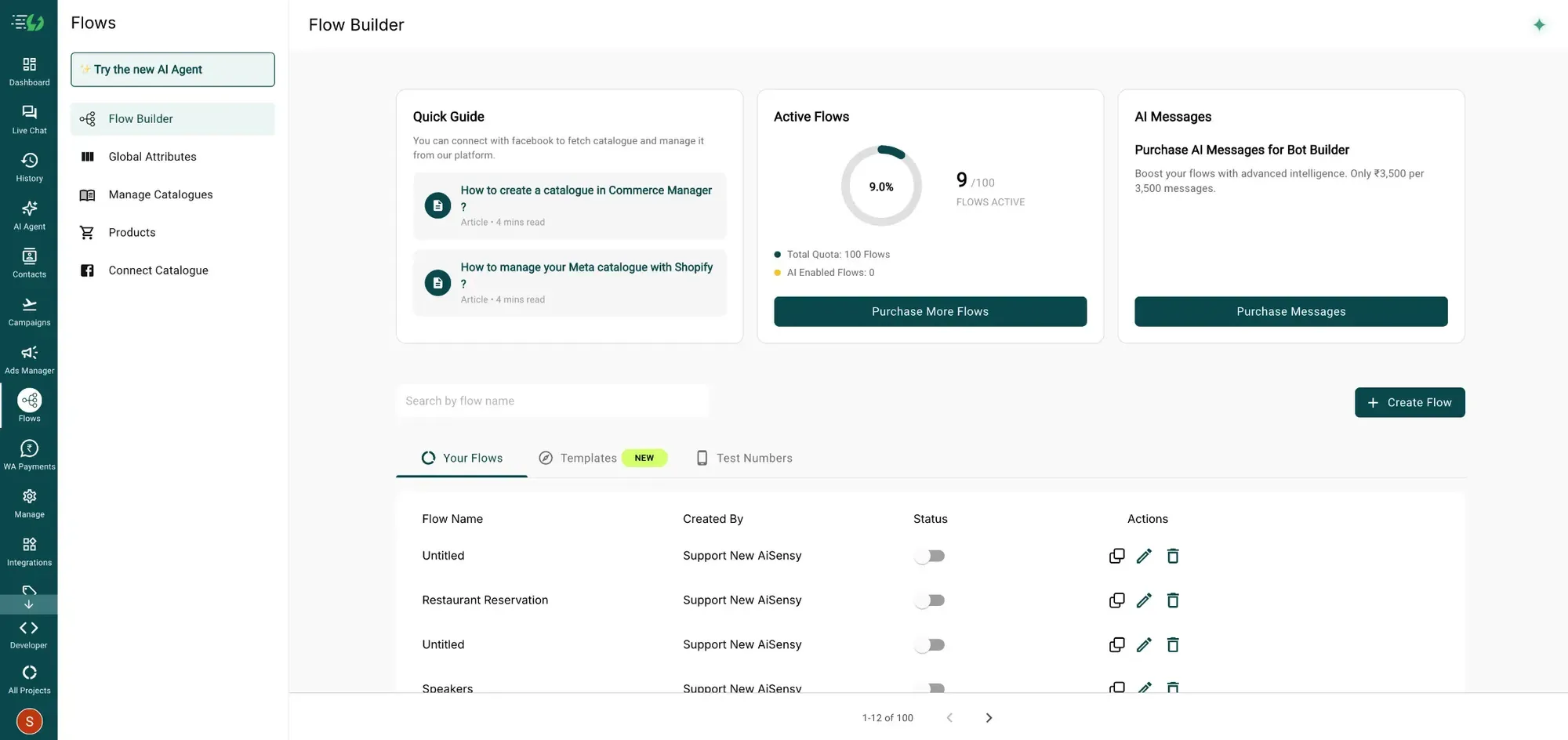
Task: Open Products in the Flows menu
Action: (172, 232)
